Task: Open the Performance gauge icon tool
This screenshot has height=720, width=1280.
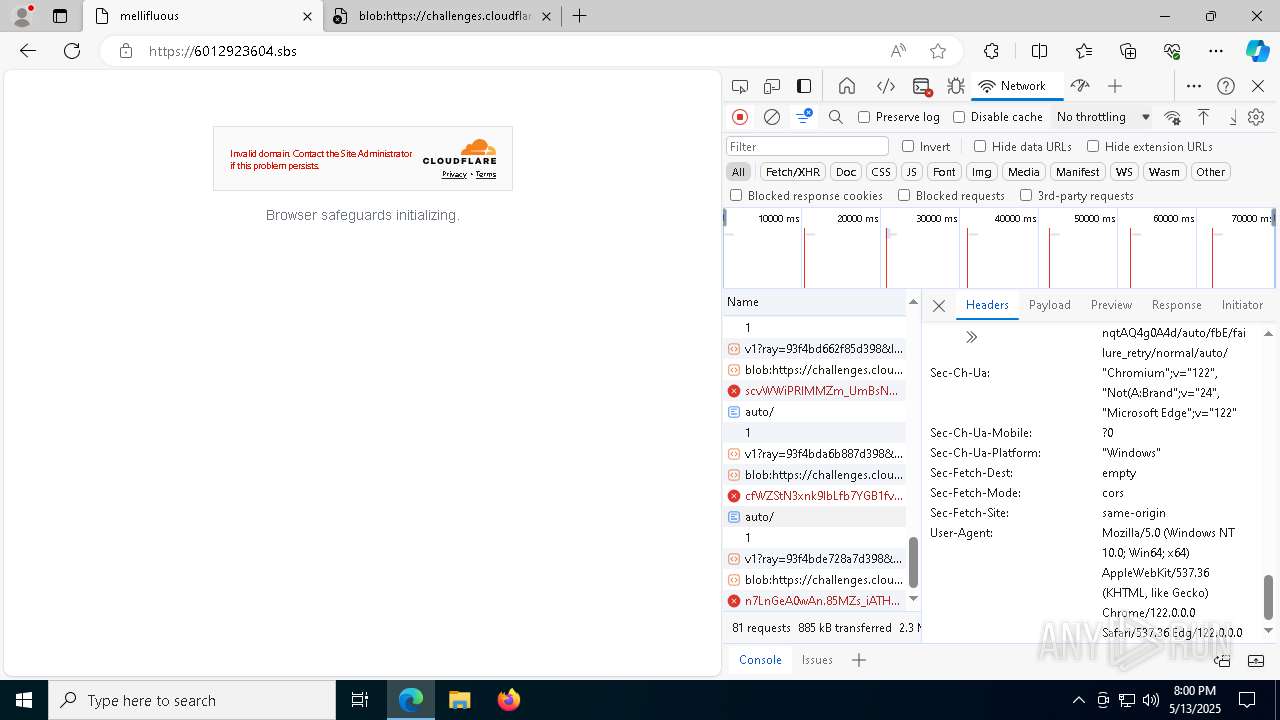Action: (x=1079, y=86)
